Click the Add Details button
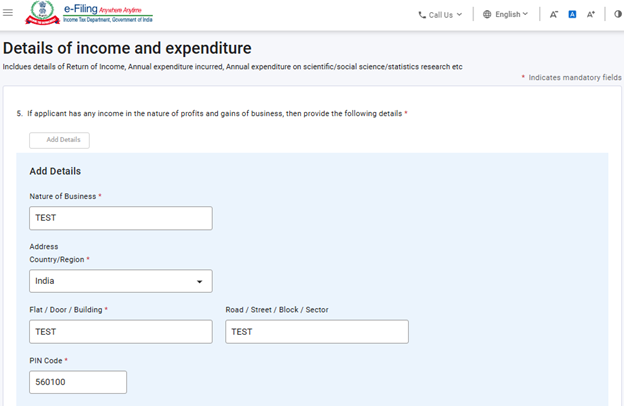Image resolution: width=624 pixels, height=406 pixels. point(59,140)
